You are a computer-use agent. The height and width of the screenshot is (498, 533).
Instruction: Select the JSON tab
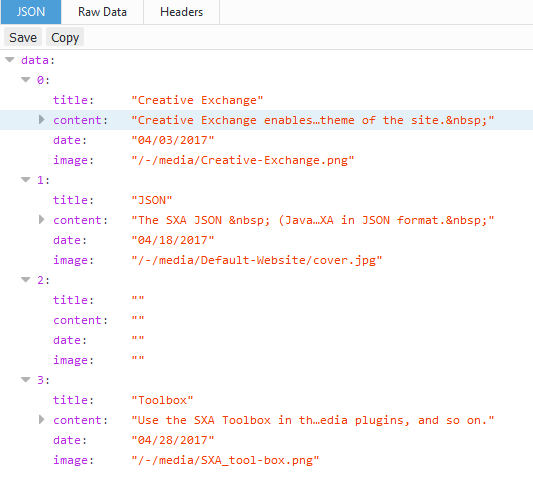[x=31, y=12]
